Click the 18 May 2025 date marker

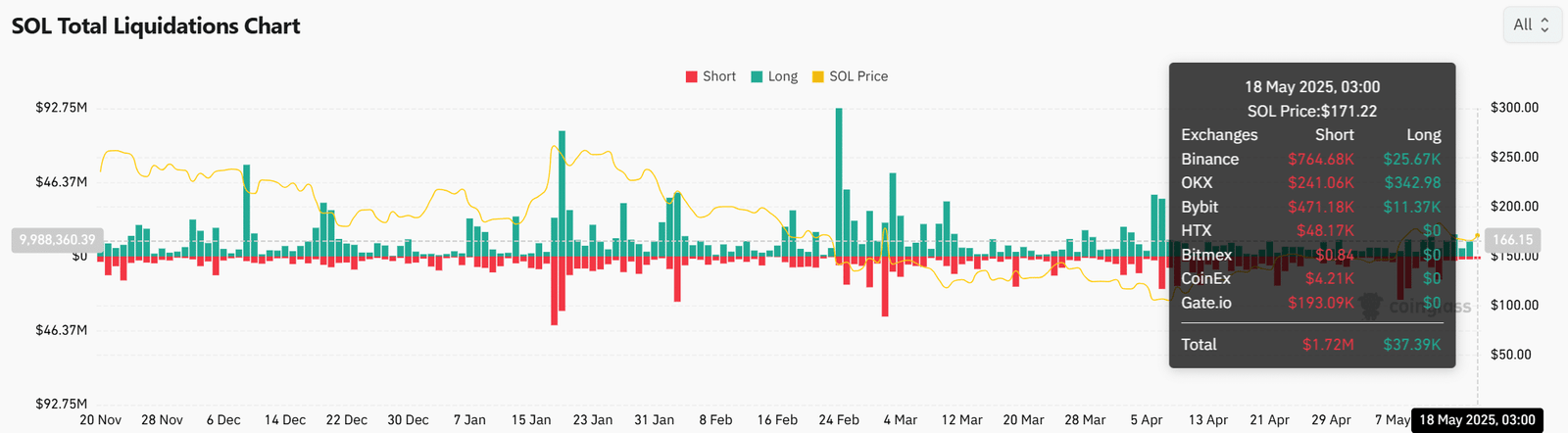[1477, 420]
